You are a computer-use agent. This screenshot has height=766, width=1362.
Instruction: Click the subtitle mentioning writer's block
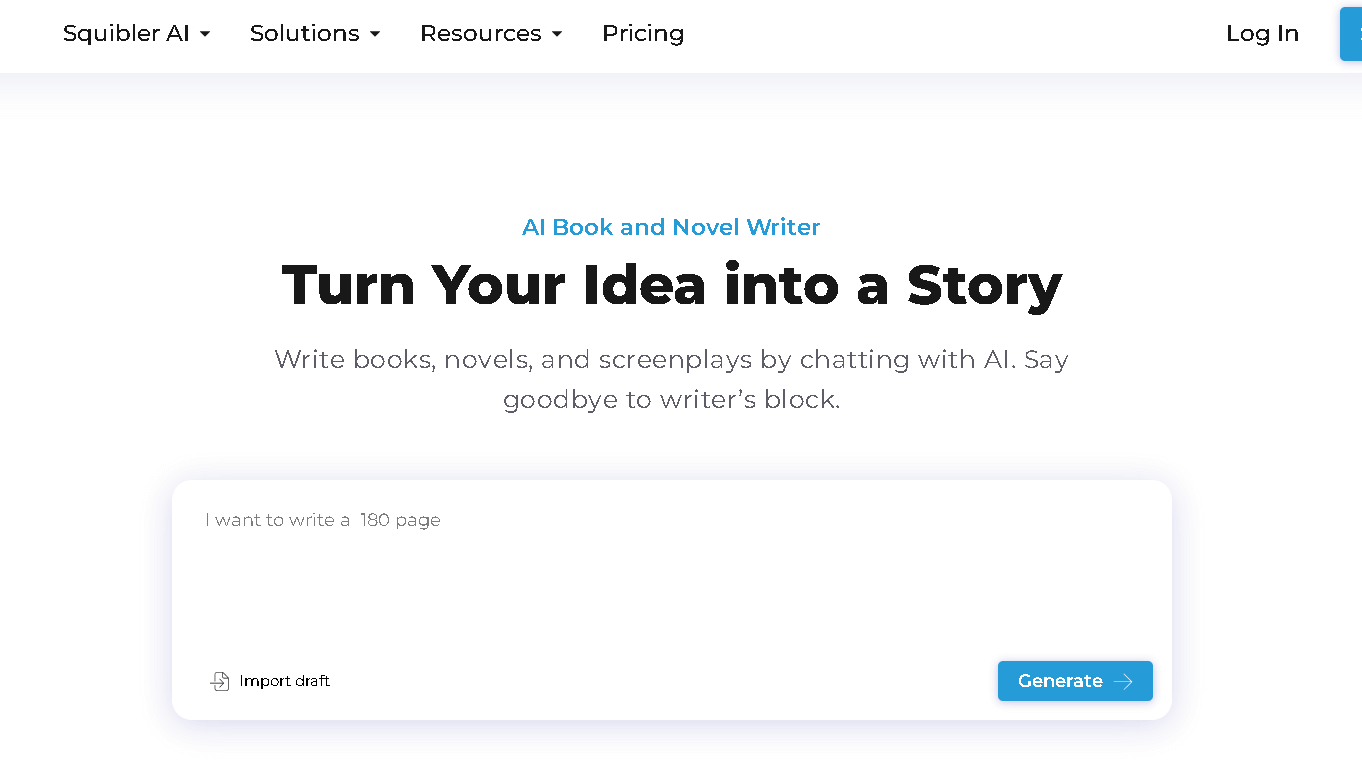pyautogui.click(x=671, y=379)
